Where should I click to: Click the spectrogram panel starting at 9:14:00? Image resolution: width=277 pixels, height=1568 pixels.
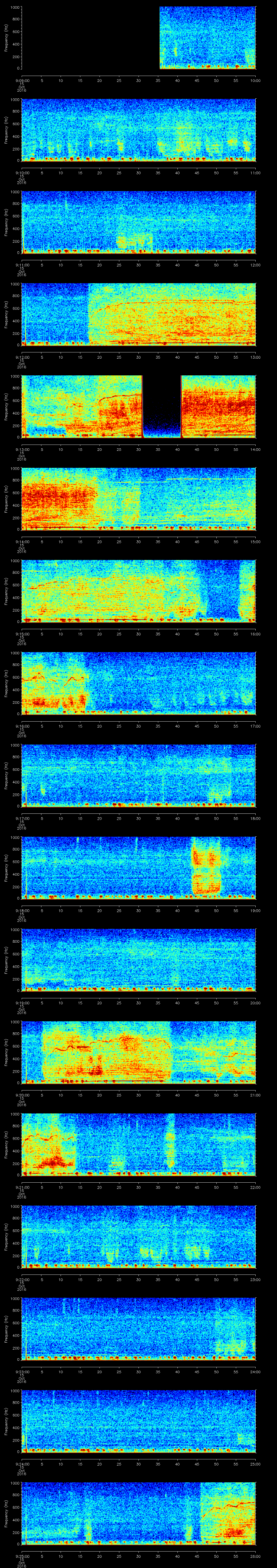tap(139, 499)
